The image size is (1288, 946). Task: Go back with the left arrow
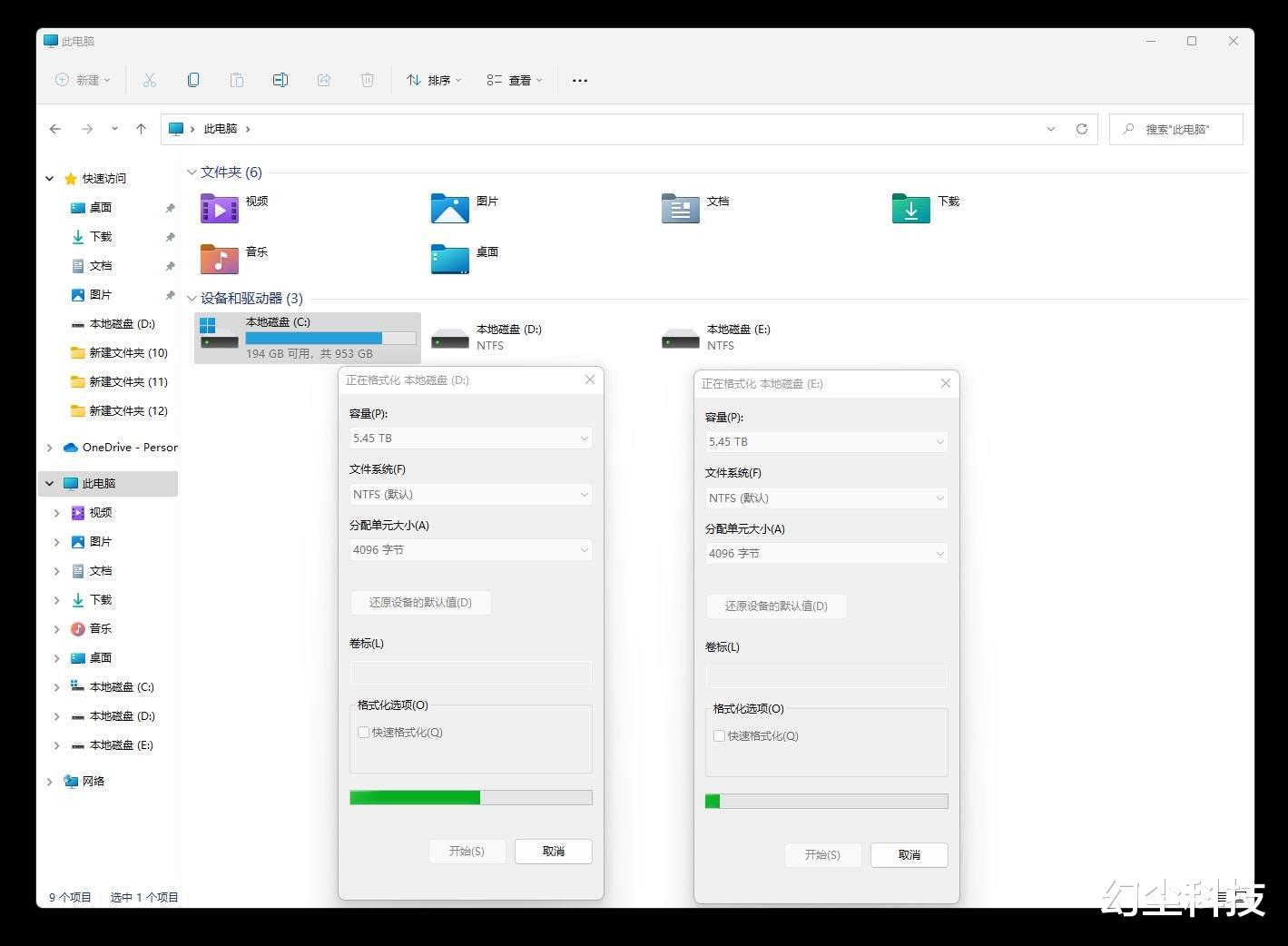tap(55, 129)
